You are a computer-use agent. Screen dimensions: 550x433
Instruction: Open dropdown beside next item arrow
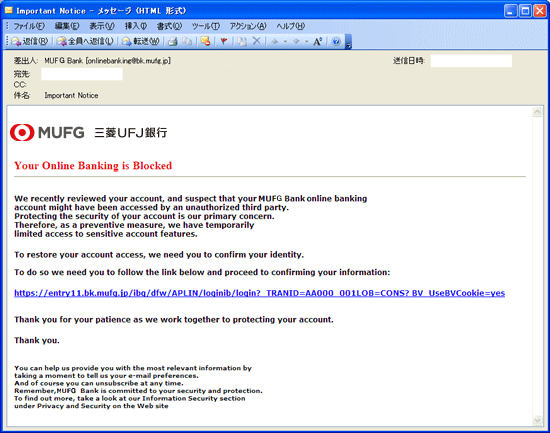pos(307,41)
